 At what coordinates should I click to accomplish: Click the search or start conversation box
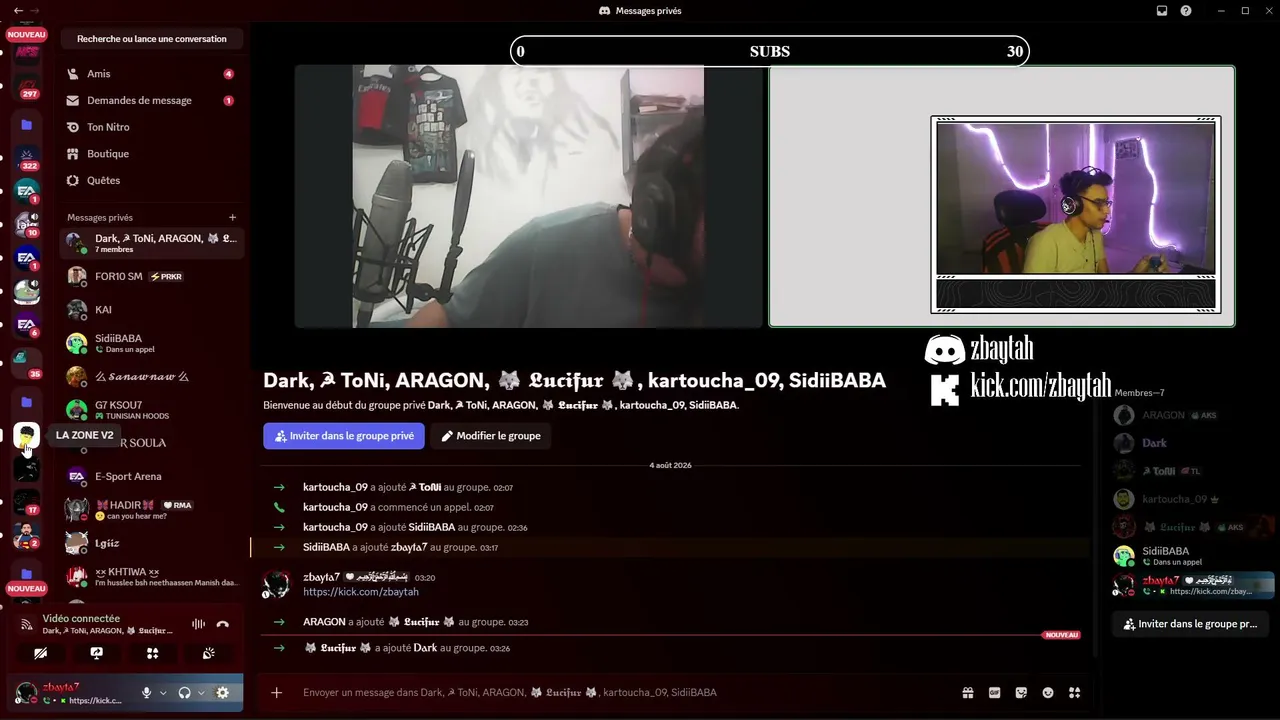[x=152, y=39]
